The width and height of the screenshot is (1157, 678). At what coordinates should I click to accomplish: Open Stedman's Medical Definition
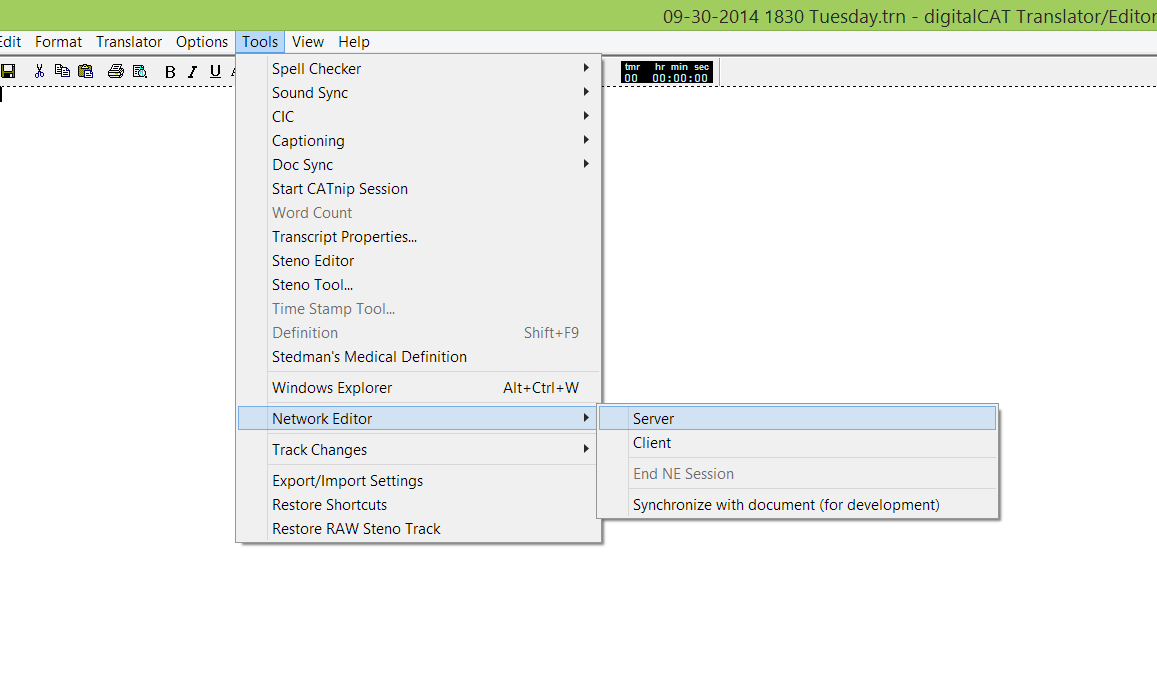pyautogui.click(x=369, y=357)
